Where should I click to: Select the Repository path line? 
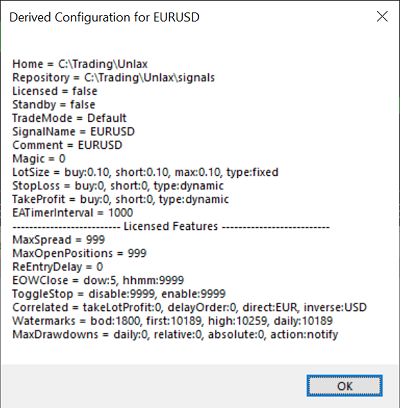pyautogui.click(x=114, y=78)
